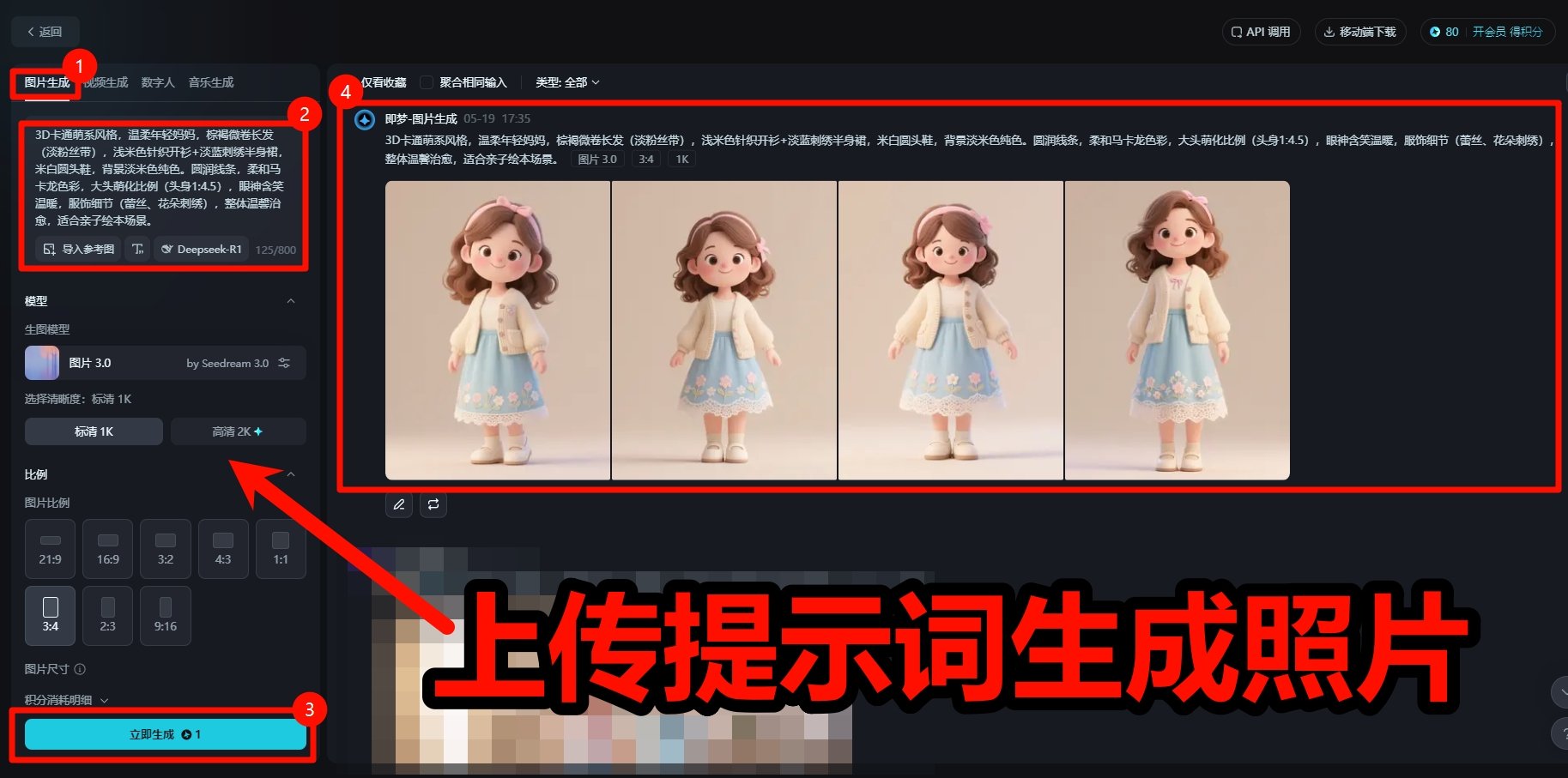Click the text formatting T icon beside 导入参考图

[137, 249]
